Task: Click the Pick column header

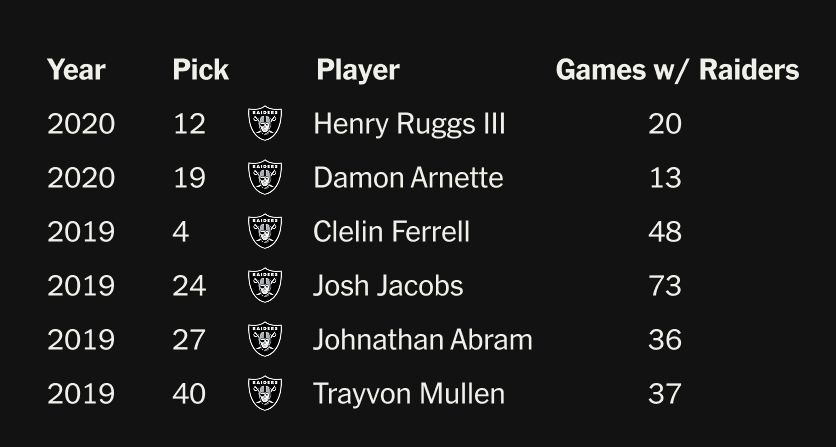Action: pos(200,70)
